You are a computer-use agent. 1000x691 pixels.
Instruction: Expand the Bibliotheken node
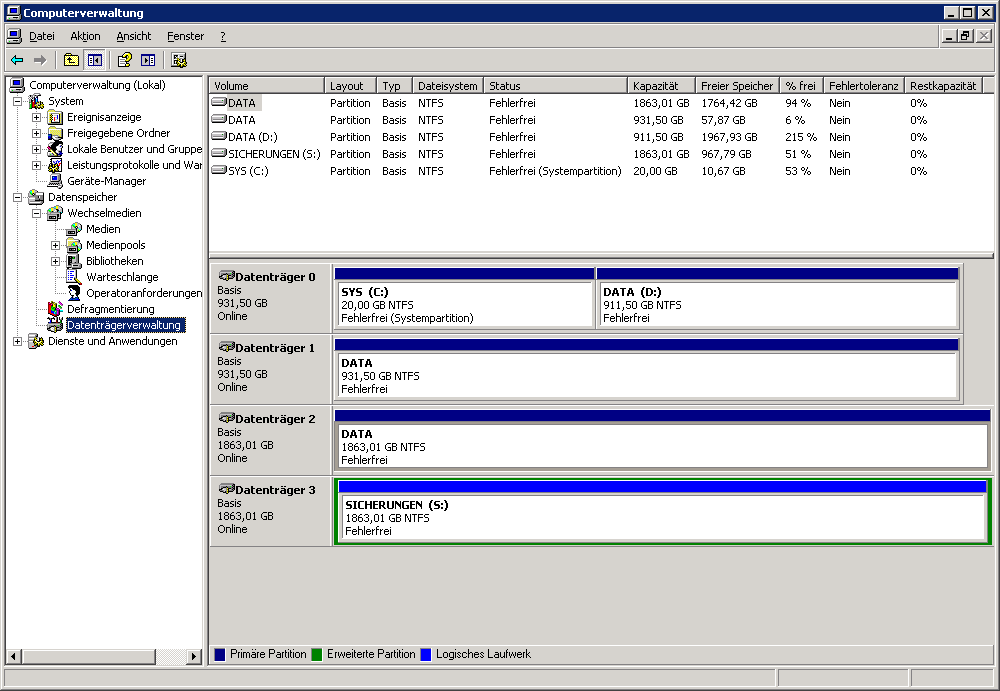[56, 261]
